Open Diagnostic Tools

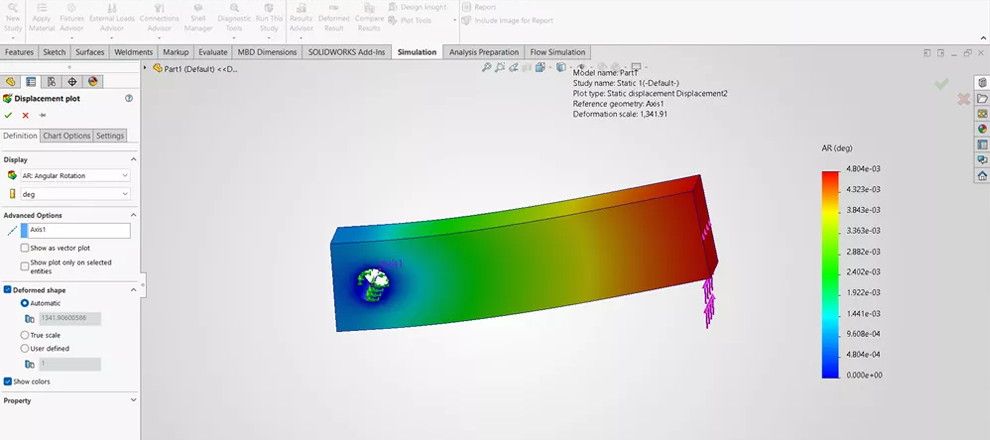[x=234, y=18]
